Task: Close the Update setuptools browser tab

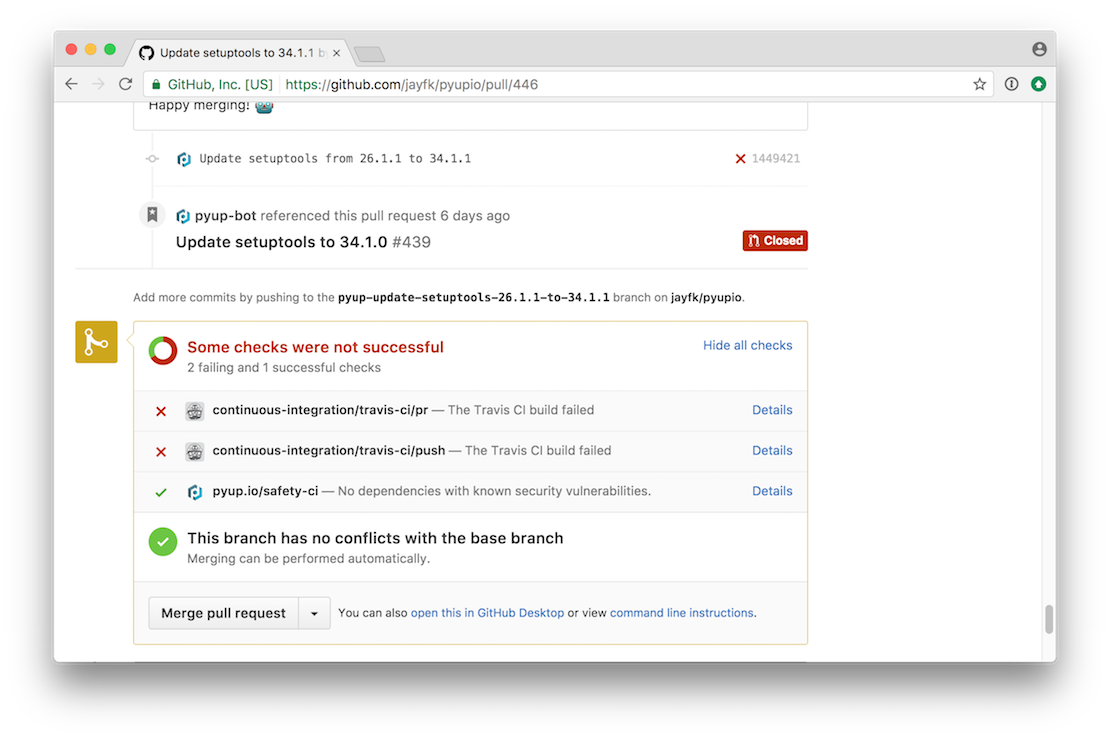Action: 336,53
